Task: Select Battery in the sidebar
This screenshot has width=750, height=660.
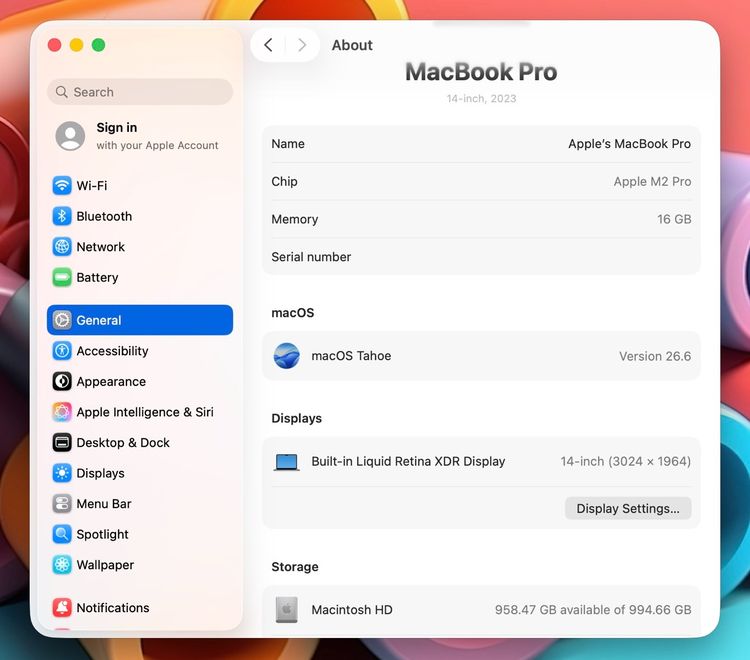Action: click(x=140, y=277)
